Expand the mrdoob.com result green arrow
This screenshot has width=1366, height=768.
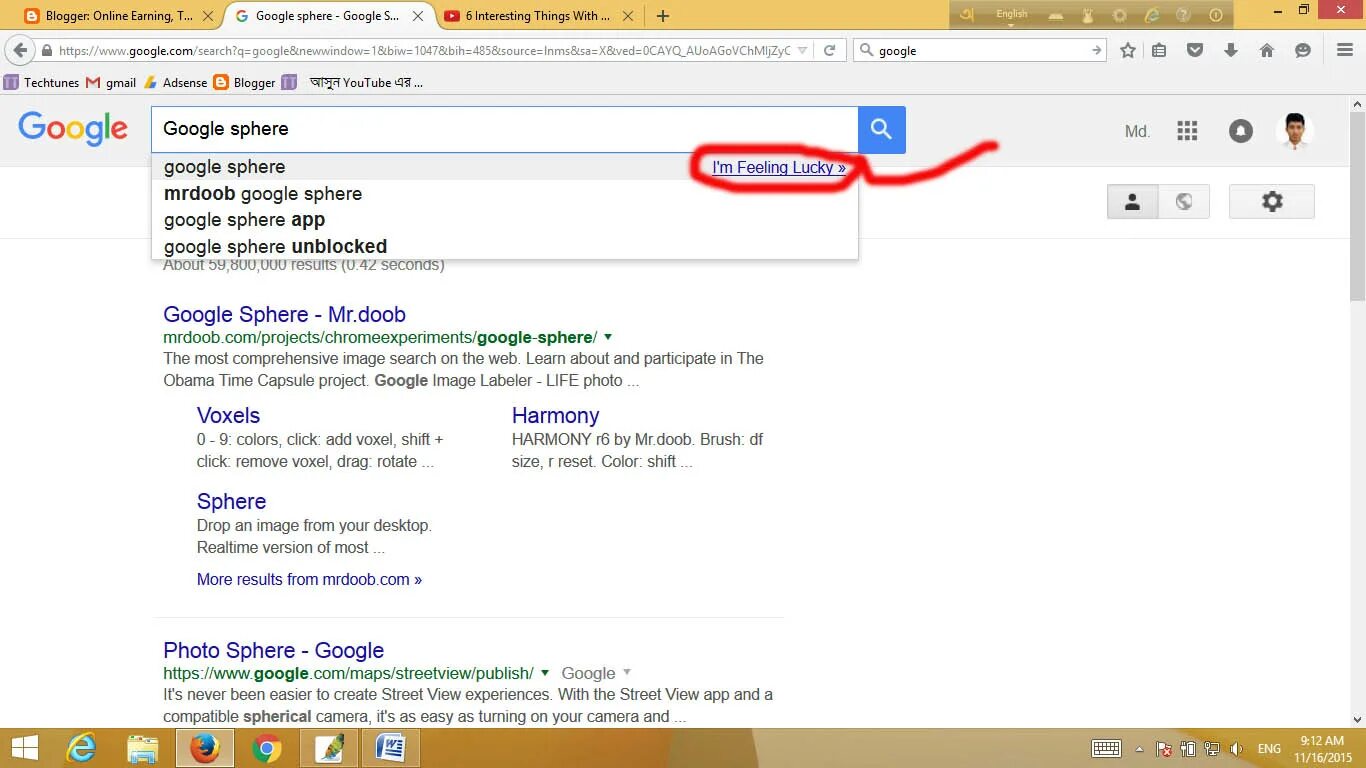click(x=608, y=337)
